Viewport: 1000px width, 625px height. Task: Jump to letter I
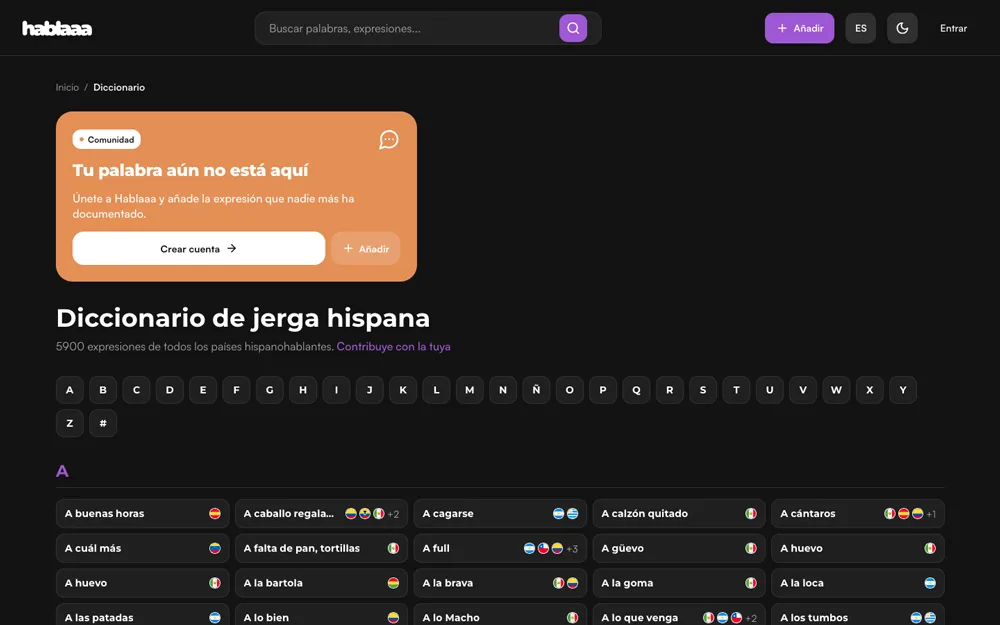[336, 390]
